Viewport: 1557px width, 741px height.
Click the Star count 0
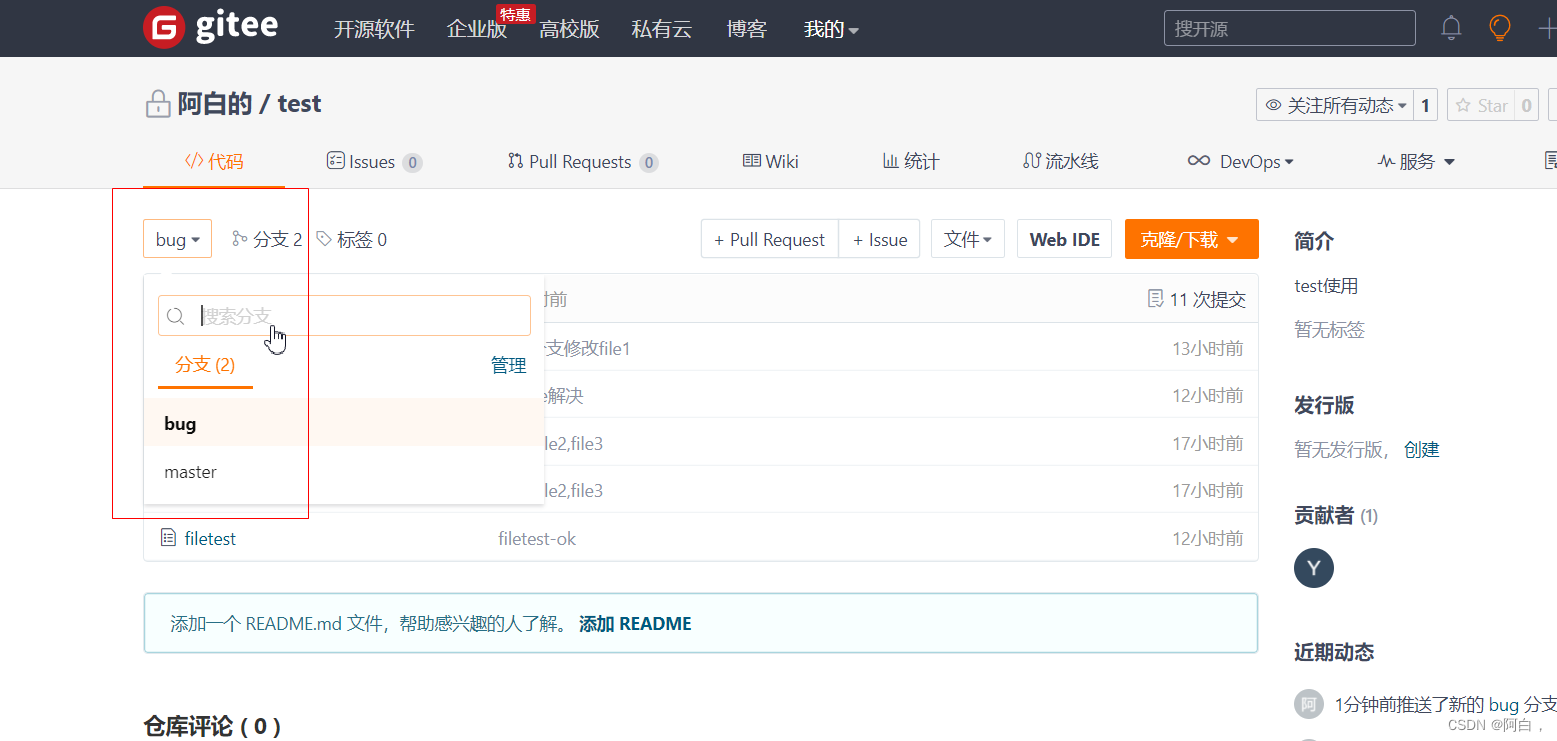pyautogui.click(x=1526, y=105)
